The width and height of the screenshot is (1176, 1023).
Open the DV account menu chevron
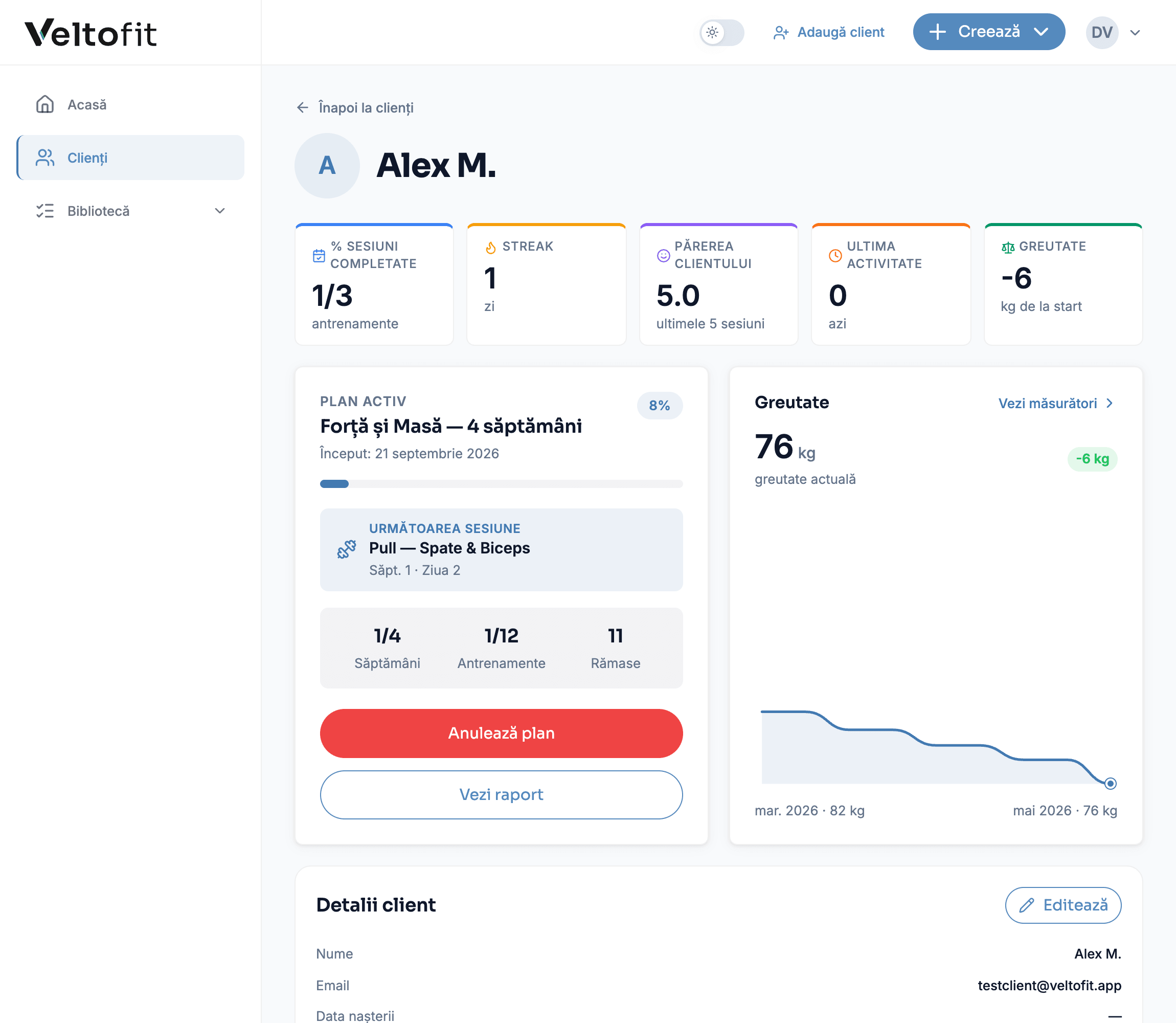pos(1135,33)
